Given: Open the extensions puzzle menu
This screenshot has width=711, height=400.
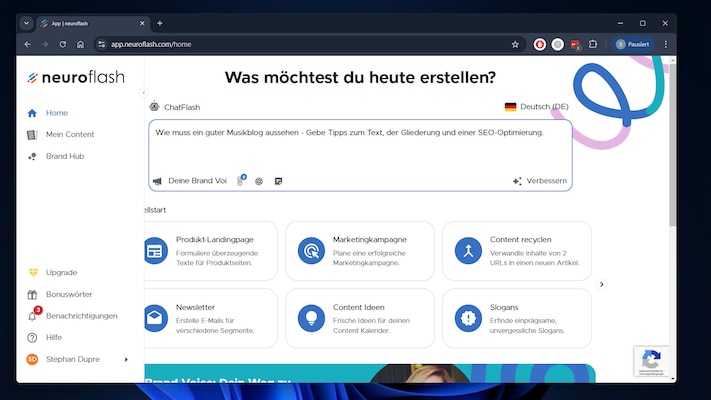Looking at the screenshot, I should [593, 44].
